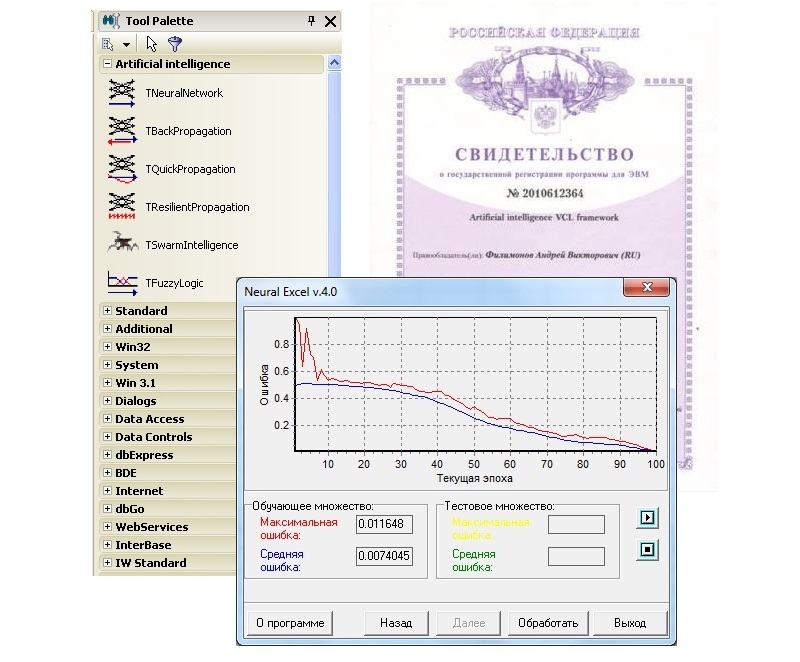
Task: Click the TBackPropagation label text
Action: 188,131
